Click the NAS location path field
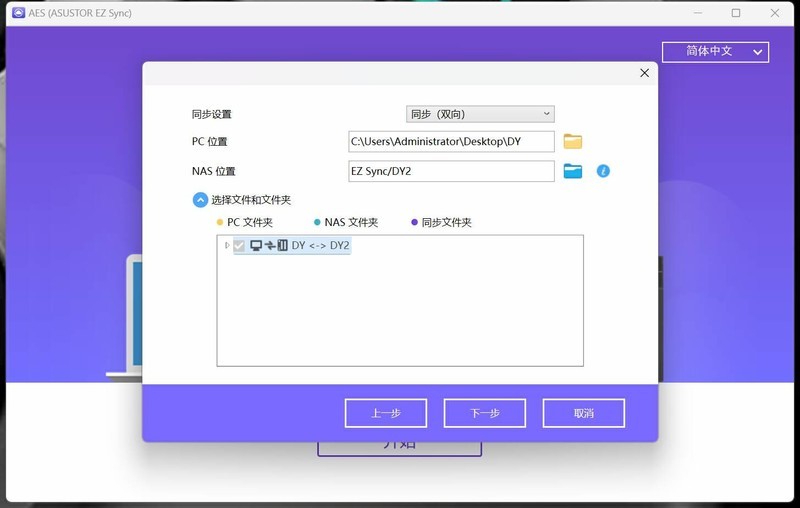The width and height of the screenshot is (800, 508). point(451,171)
